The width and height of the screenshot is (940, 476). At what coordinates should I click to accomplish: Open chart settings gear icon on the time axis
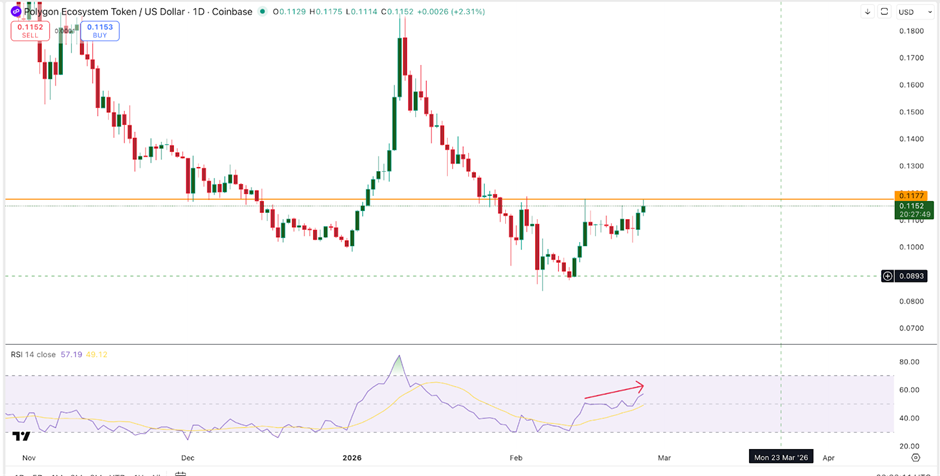tap(916, 457)
